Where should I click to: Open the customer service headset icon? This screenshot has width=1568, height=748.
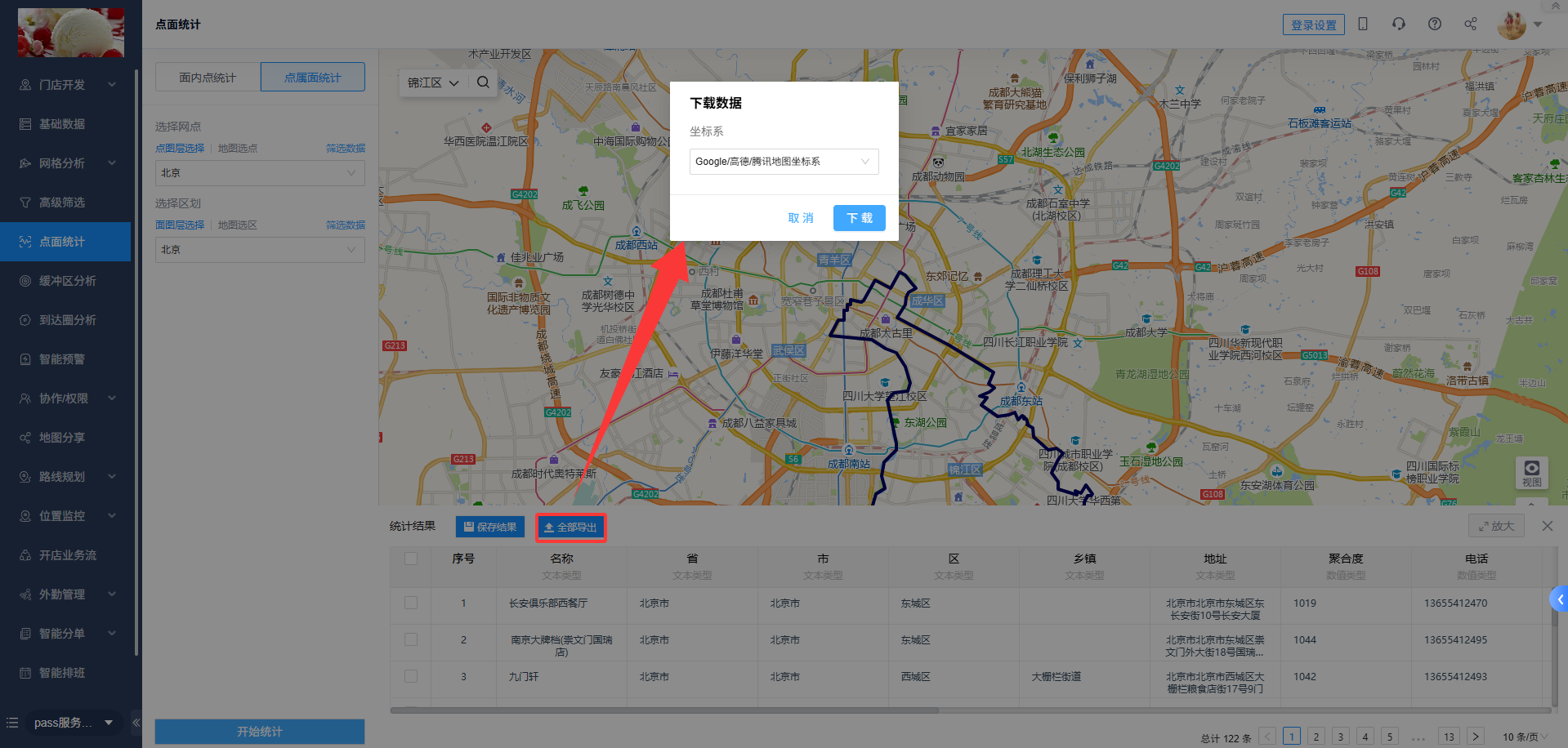tap(1398, 24)
